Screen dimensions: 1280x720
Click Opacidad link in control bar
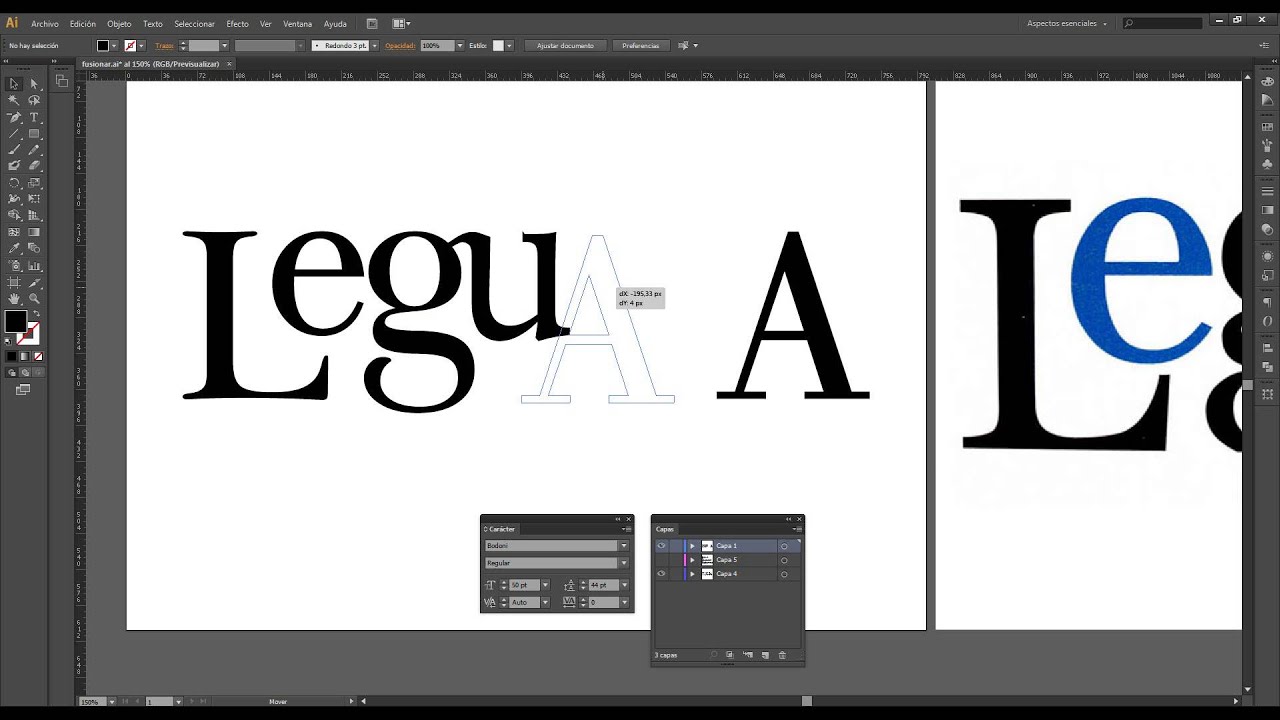[400, 46]
